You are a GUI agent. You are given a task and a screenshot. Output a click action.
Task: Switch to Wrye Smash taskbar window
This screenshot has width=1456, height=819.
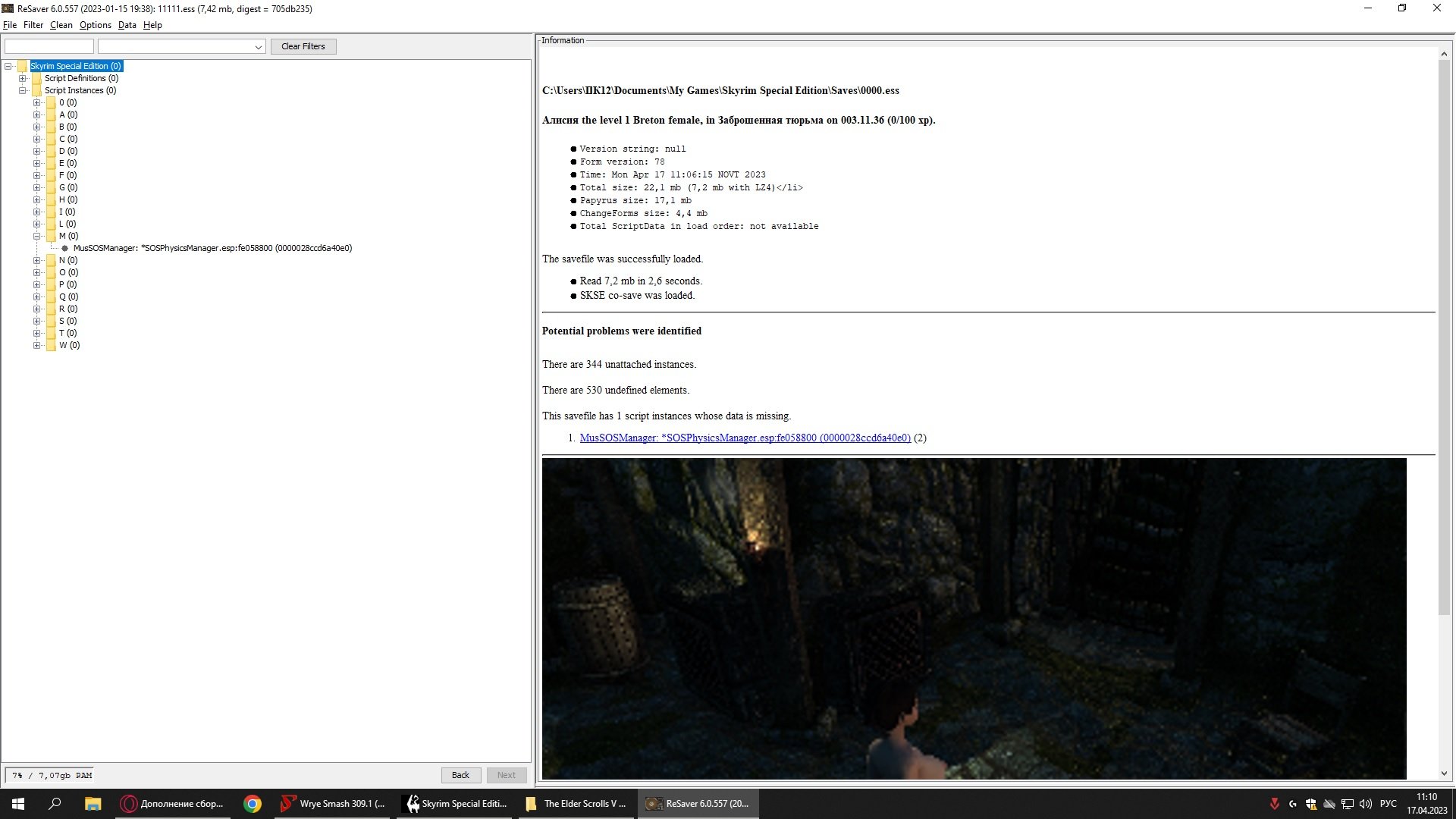pos(333,804)
